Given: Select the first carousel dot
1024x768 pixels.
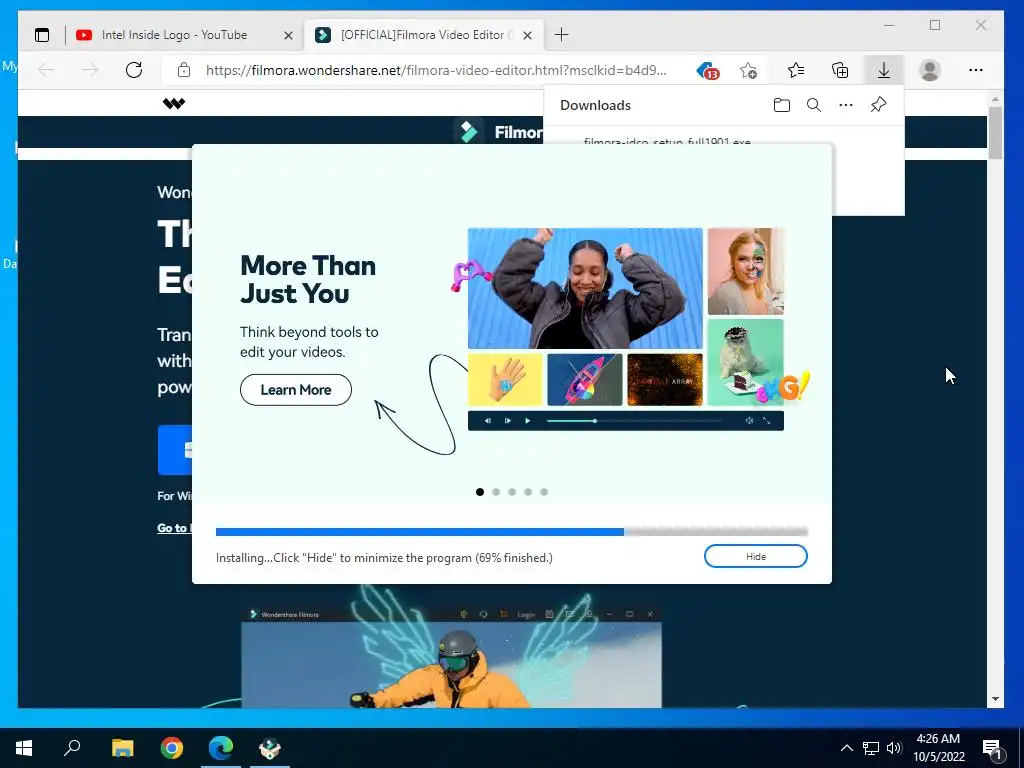Looking at the screenshot, I should pyautogui.click(x=480, y=492).
